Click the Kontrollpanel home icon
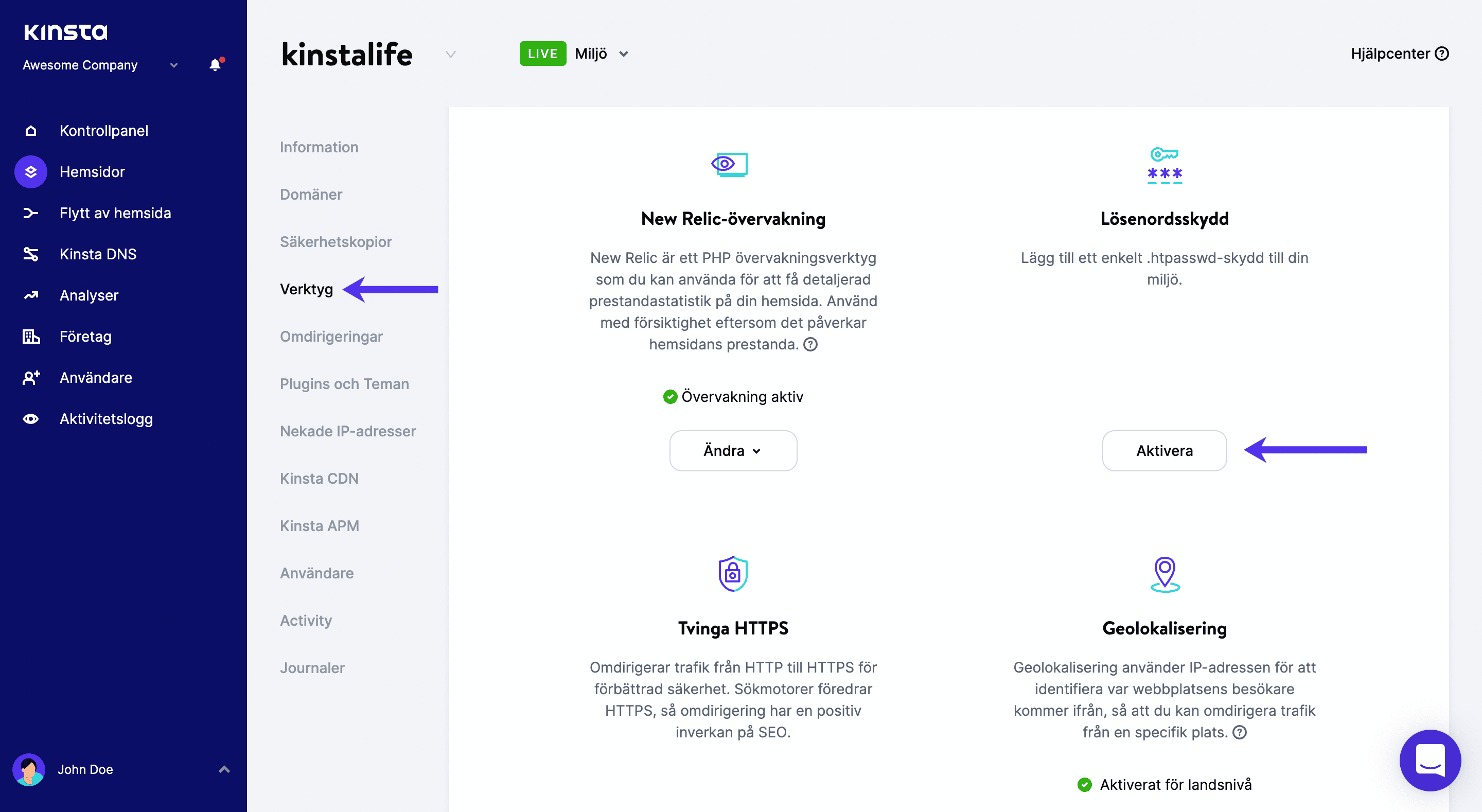This screenshot has height=812, width=1482. point(31,131)
